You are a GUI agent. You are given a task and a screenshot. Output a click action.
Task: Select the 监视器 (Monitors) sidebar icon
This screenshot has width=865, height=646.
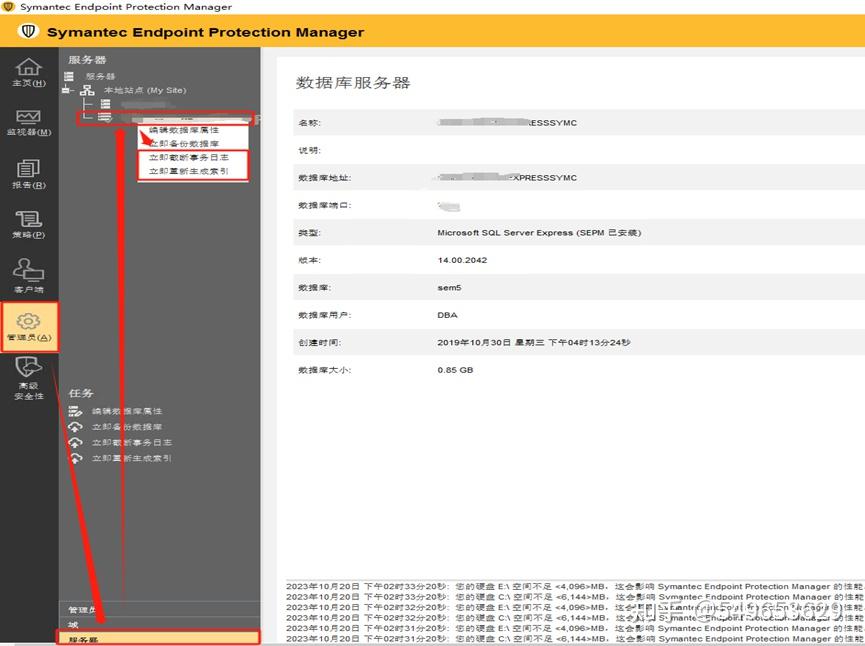tap(28, 122)
